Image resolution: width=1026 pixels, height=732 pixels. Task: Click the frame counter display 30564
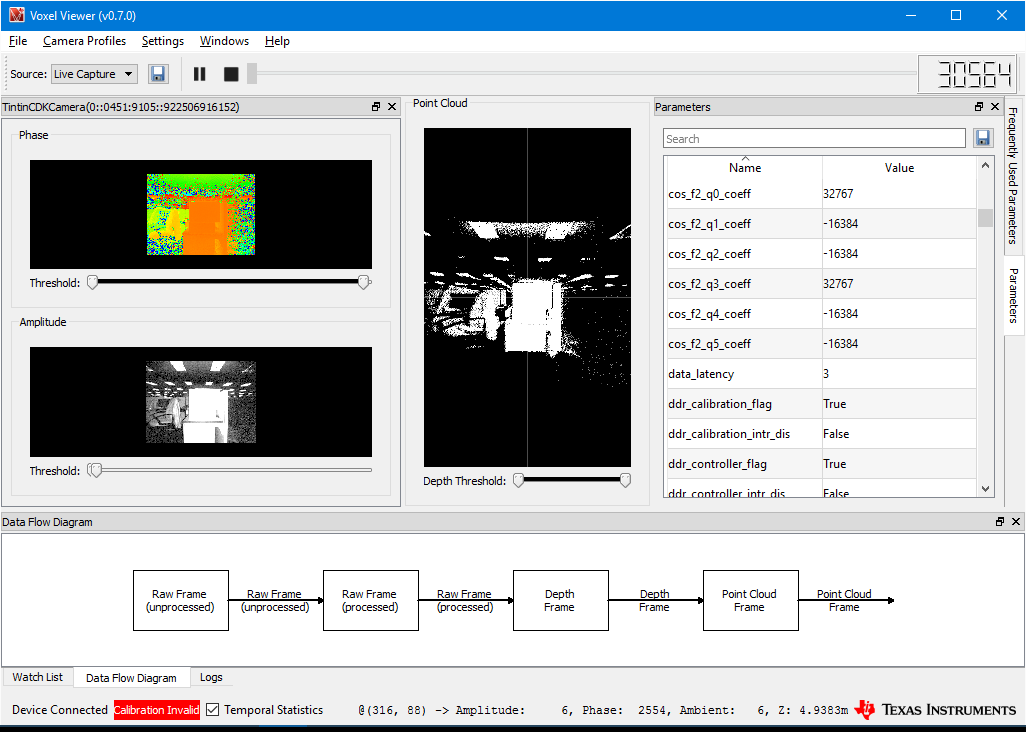(x=968, y=74)
